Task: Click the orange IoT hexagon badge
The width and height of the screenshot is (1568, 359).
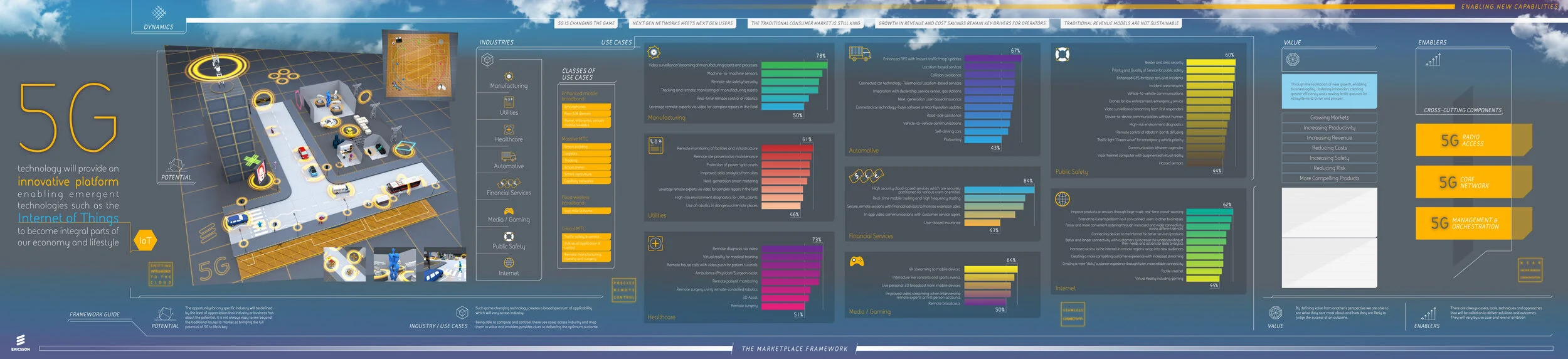Action: [x=145, y=240]
